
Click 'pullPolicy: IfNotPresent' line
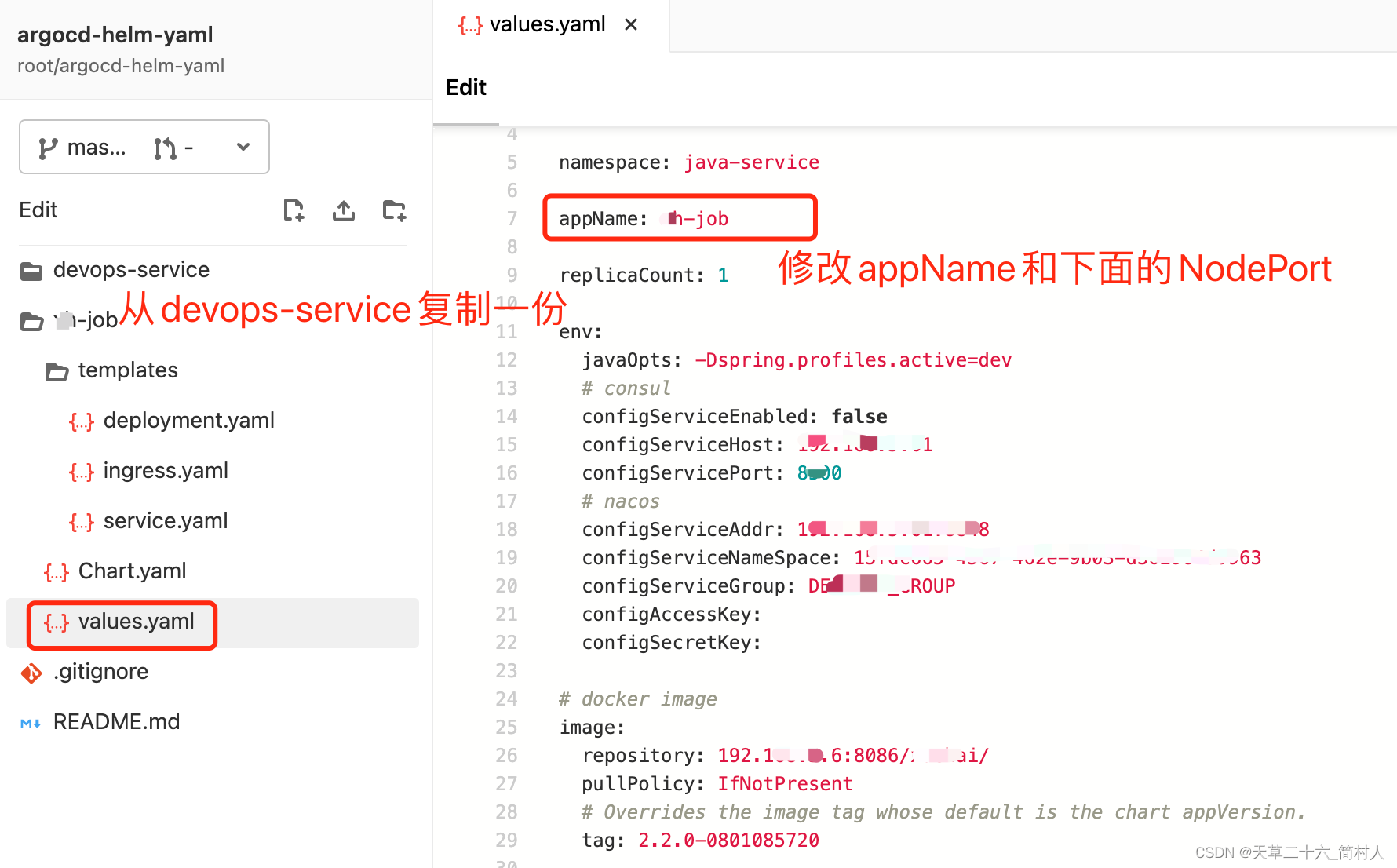[x=717, y=784]
